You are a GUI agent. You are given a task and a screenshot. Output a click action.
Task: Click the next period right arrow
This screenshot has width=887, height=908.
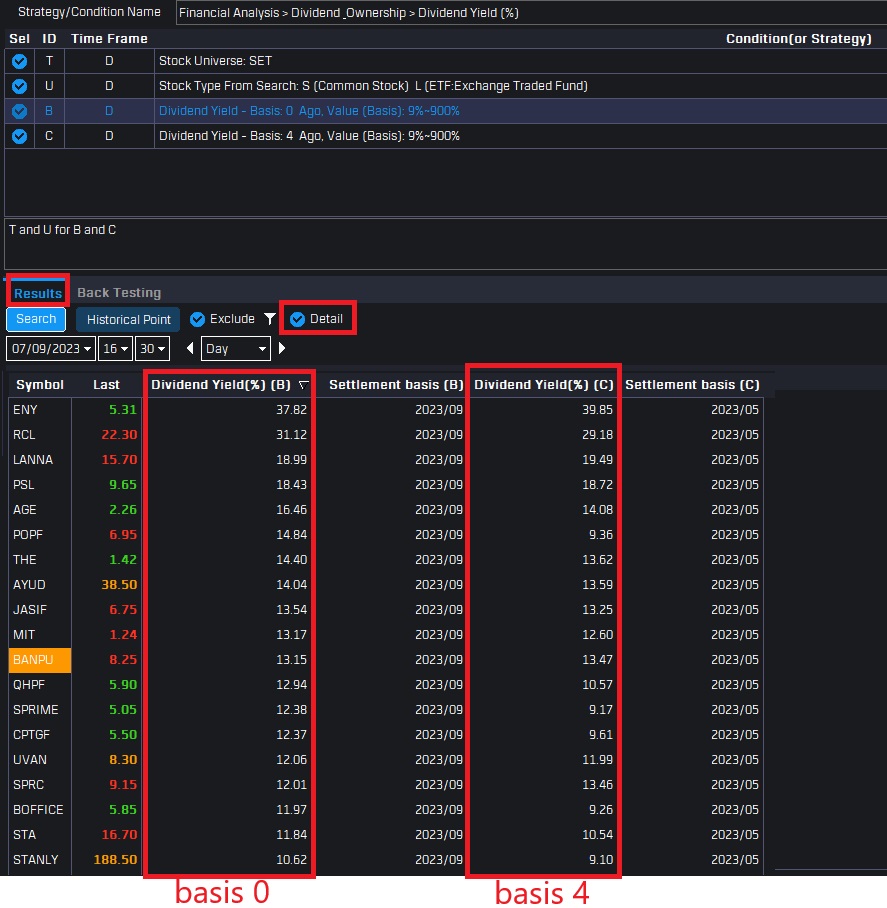282,349
